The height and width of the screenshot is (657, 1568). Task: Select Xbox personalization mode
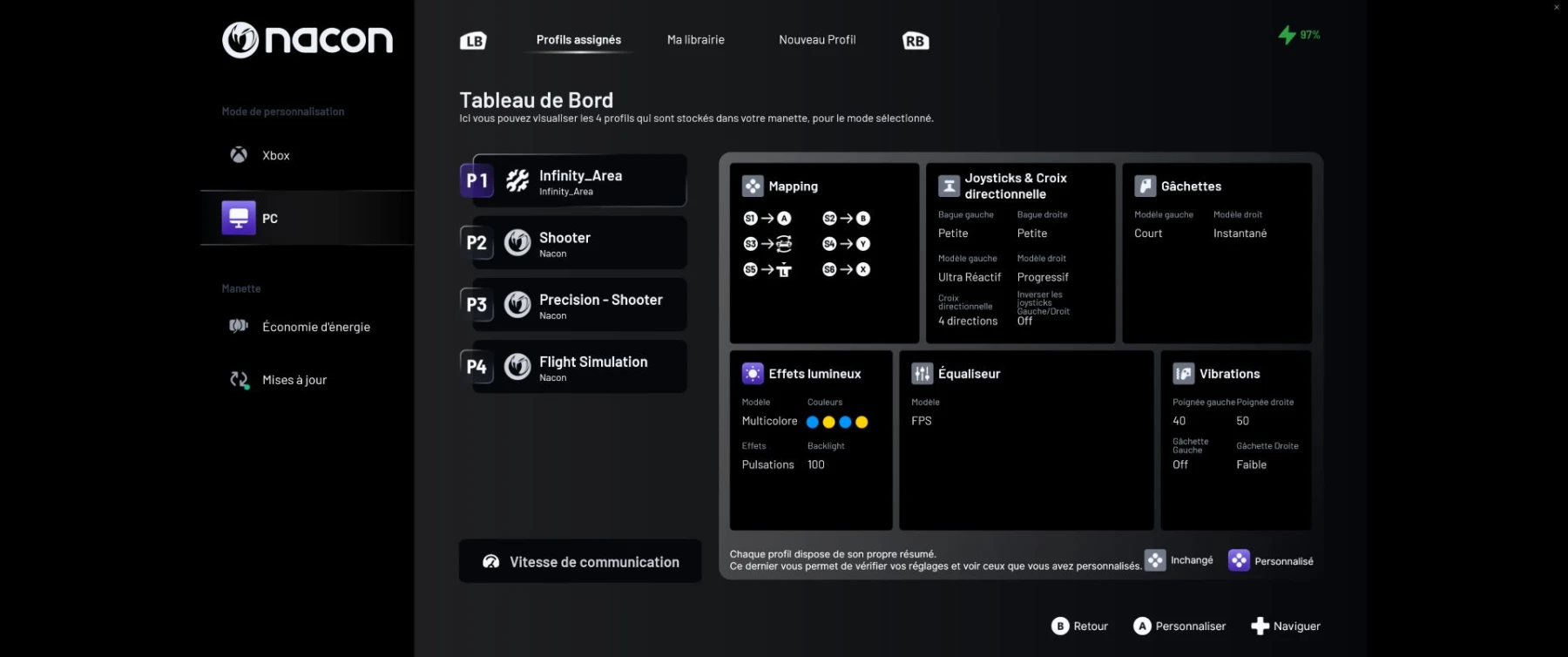[x=308, y=155]
